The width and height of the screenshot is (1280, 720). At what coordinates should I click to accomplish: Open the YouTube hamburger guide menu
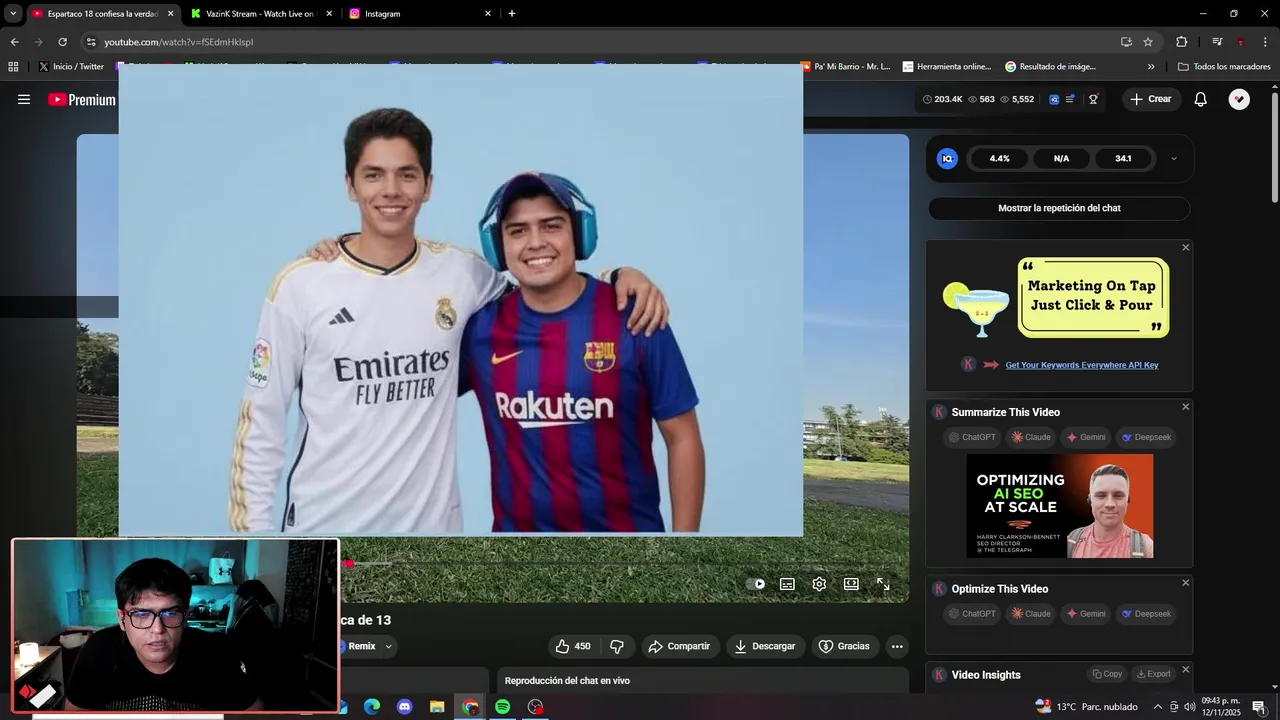(24, 99)
